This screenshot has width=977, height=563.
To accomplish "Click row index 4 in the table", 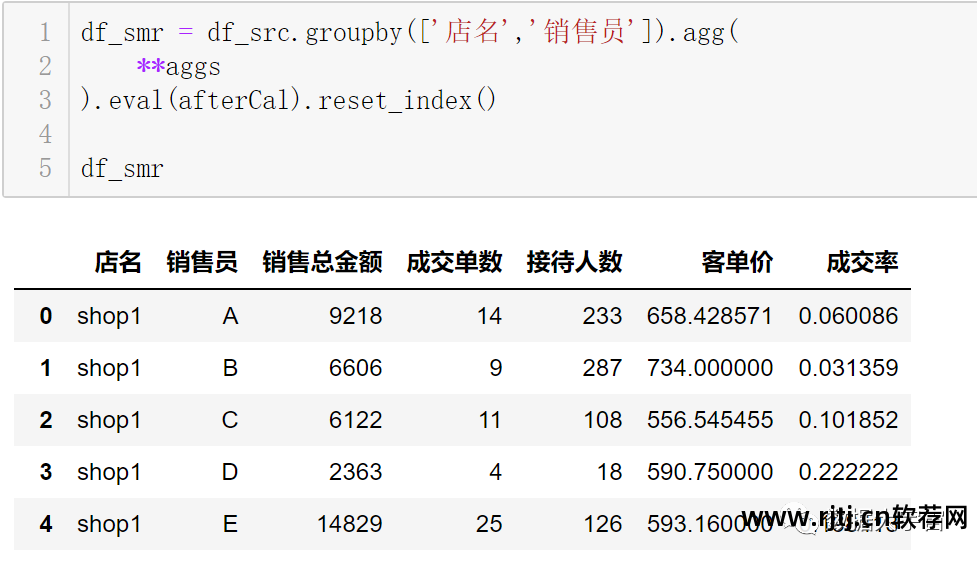I will [45, 524].
